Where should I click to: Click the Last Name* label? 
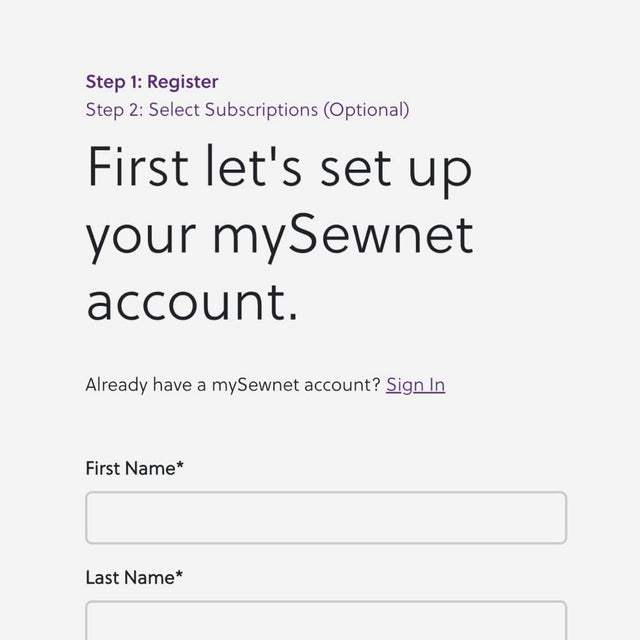click(134, 577)
